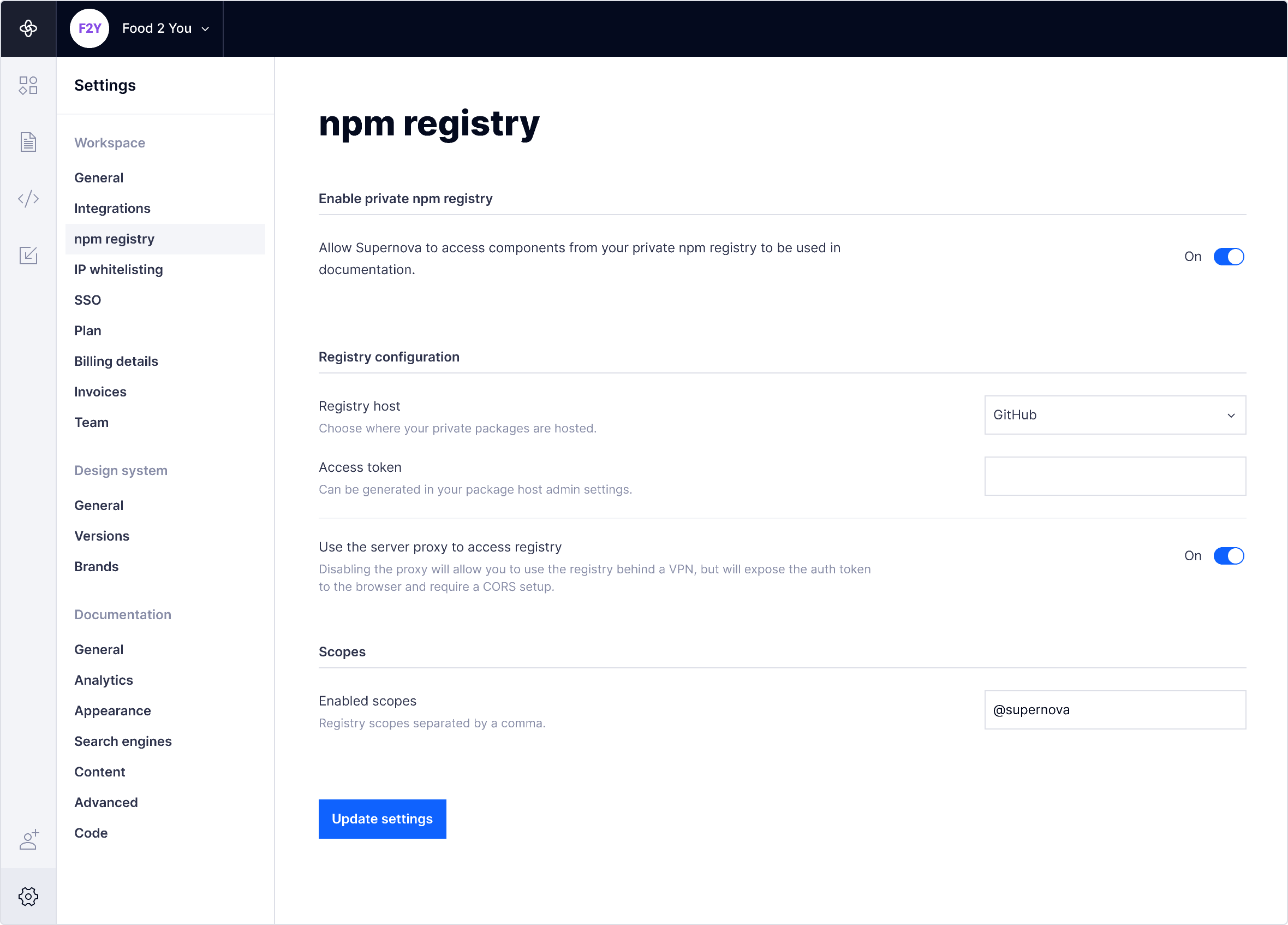Open the IP whitelisting settings page
Screen dimensions: 1288x925
coord(118,269)
